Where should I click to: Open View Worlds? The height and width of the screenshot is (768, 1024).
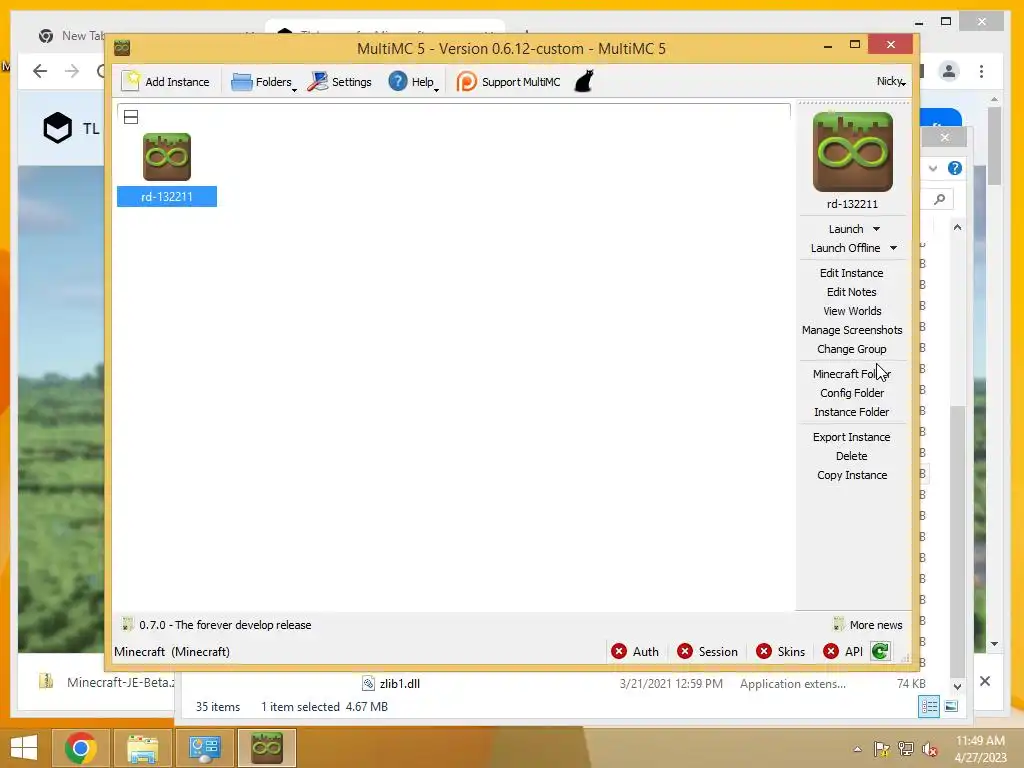coord(852,311)
